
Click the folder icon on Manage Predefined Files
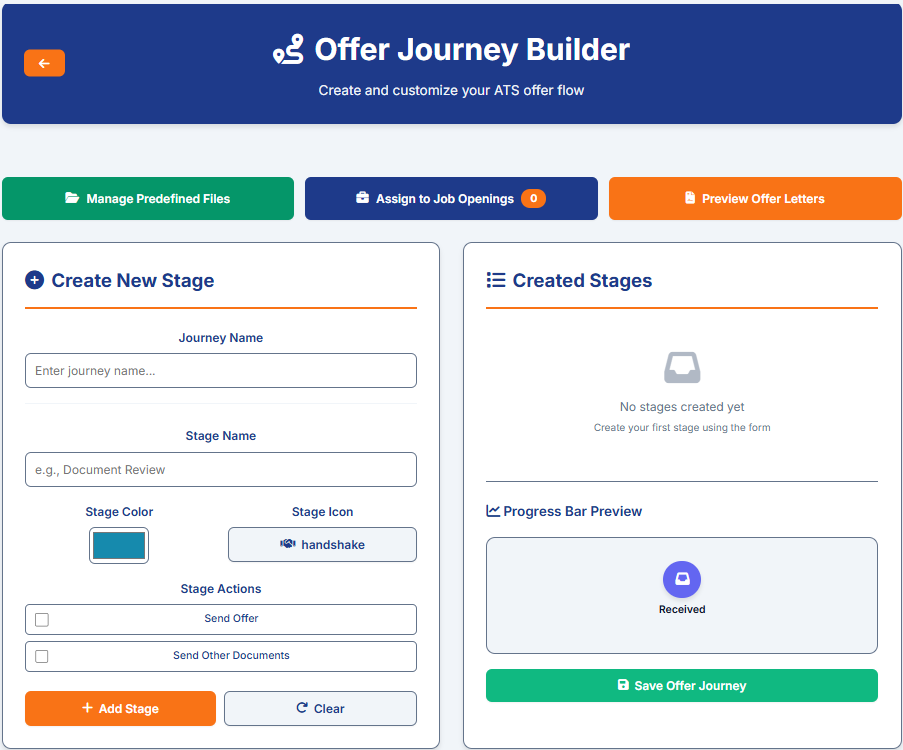(x=72, y=198)
